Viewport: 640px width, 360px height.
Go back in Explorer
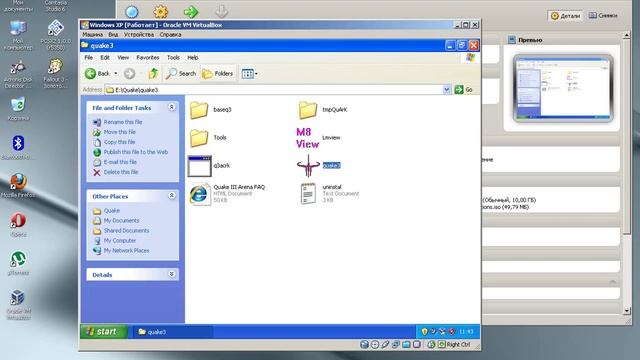(98, 73)
